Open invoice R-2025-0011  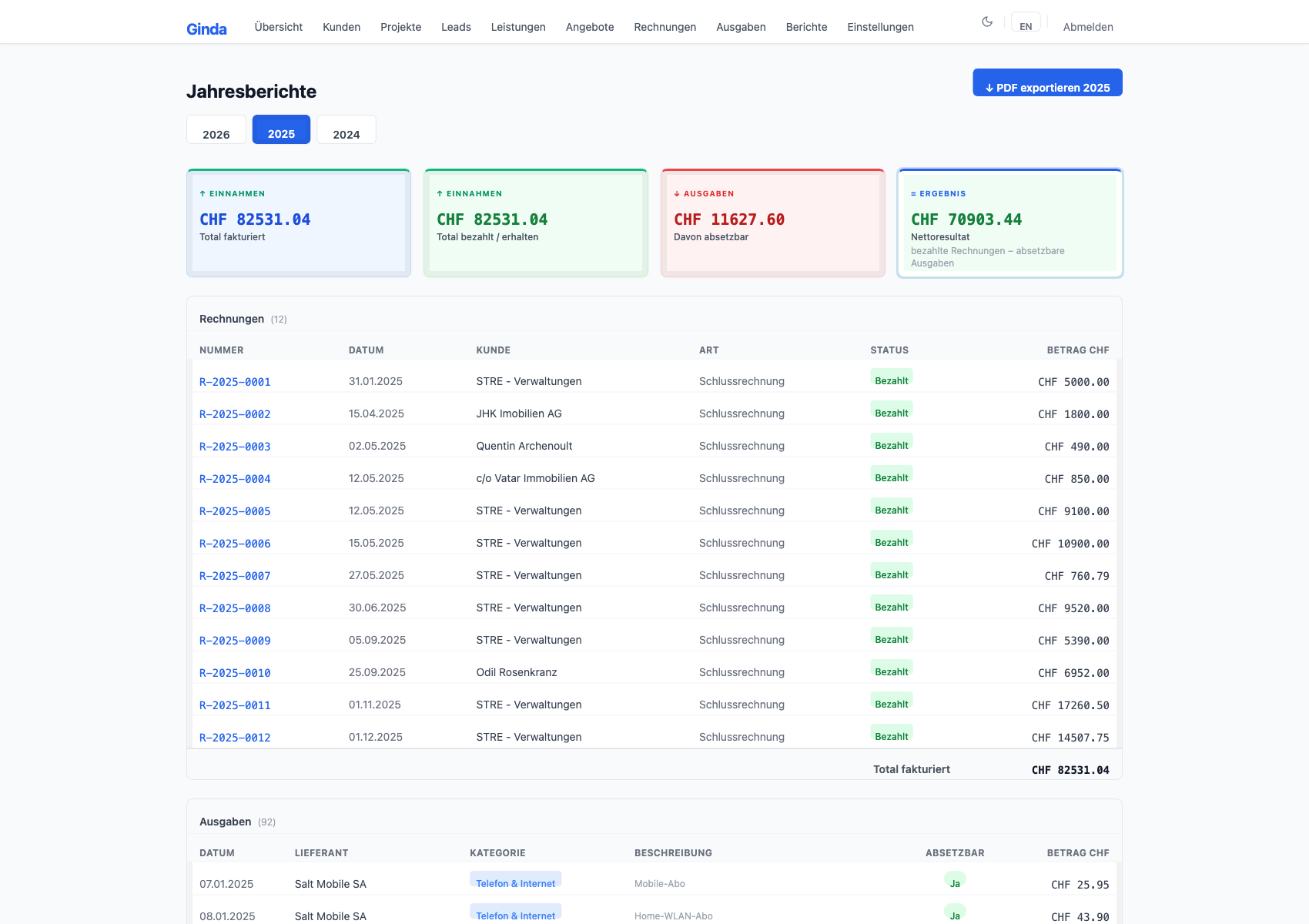tap(235, 705)
